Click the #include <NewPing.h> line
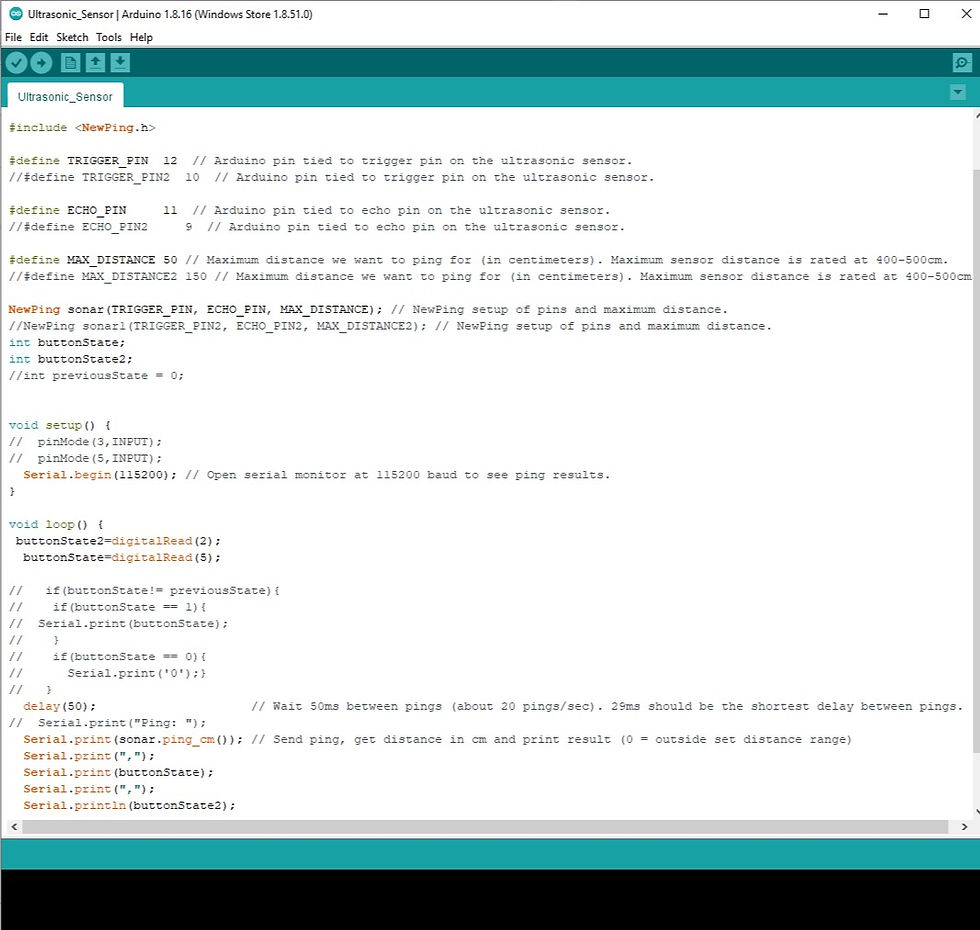Viewport: 980px width, 930px height. [82, 128]
